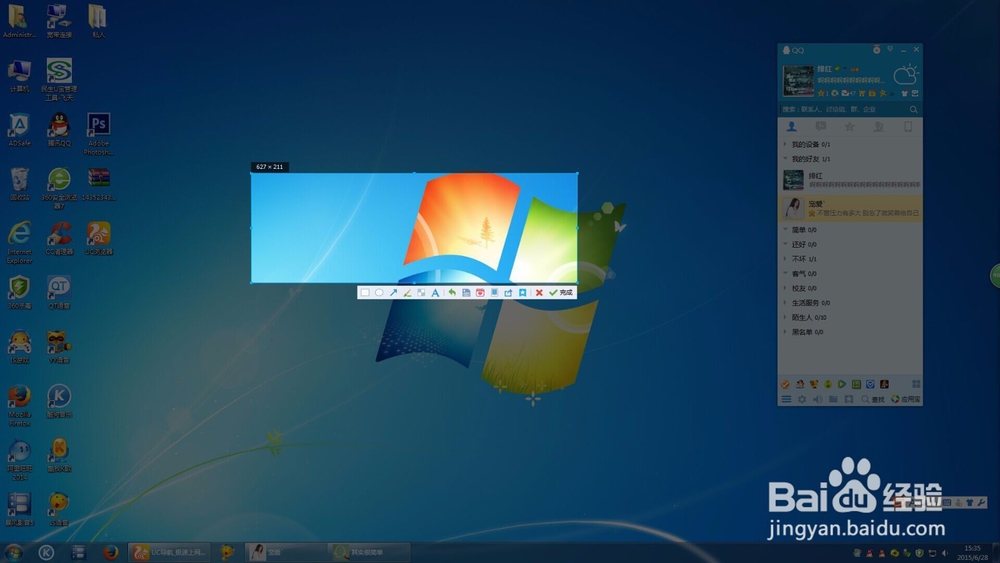1000x563 pixels.
Task: Open the 腾讯QQ penguin desktop icon
Action: (59, 129)
